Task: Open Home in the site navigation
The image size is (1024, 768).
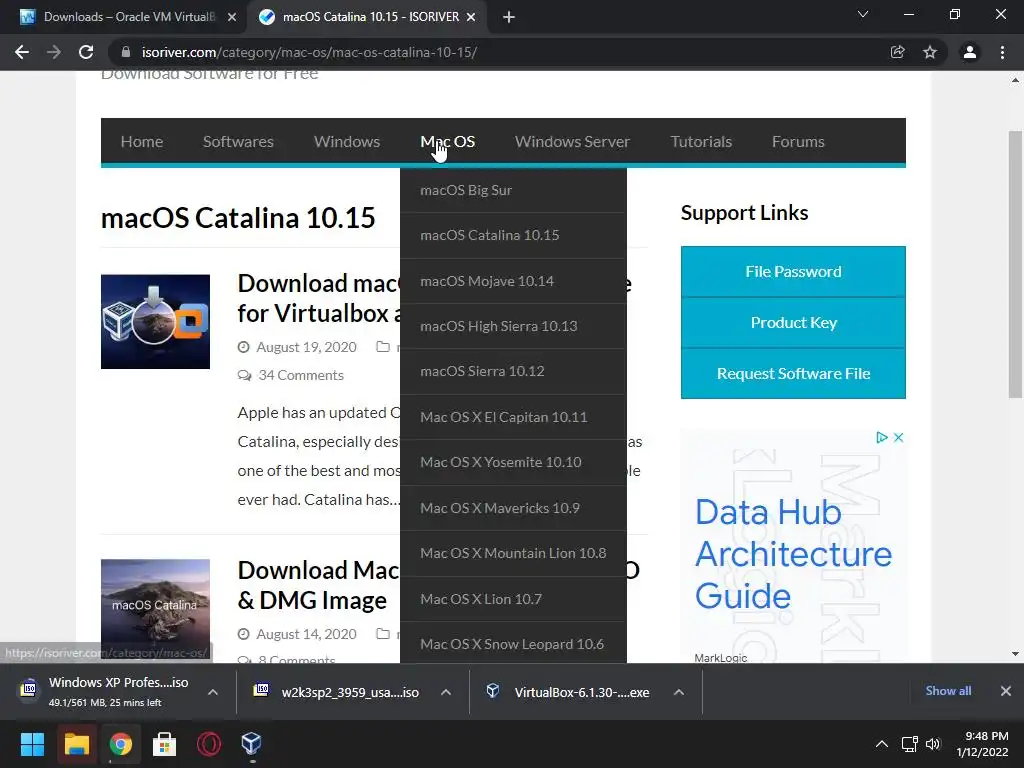Action: (x=142, y=142)
